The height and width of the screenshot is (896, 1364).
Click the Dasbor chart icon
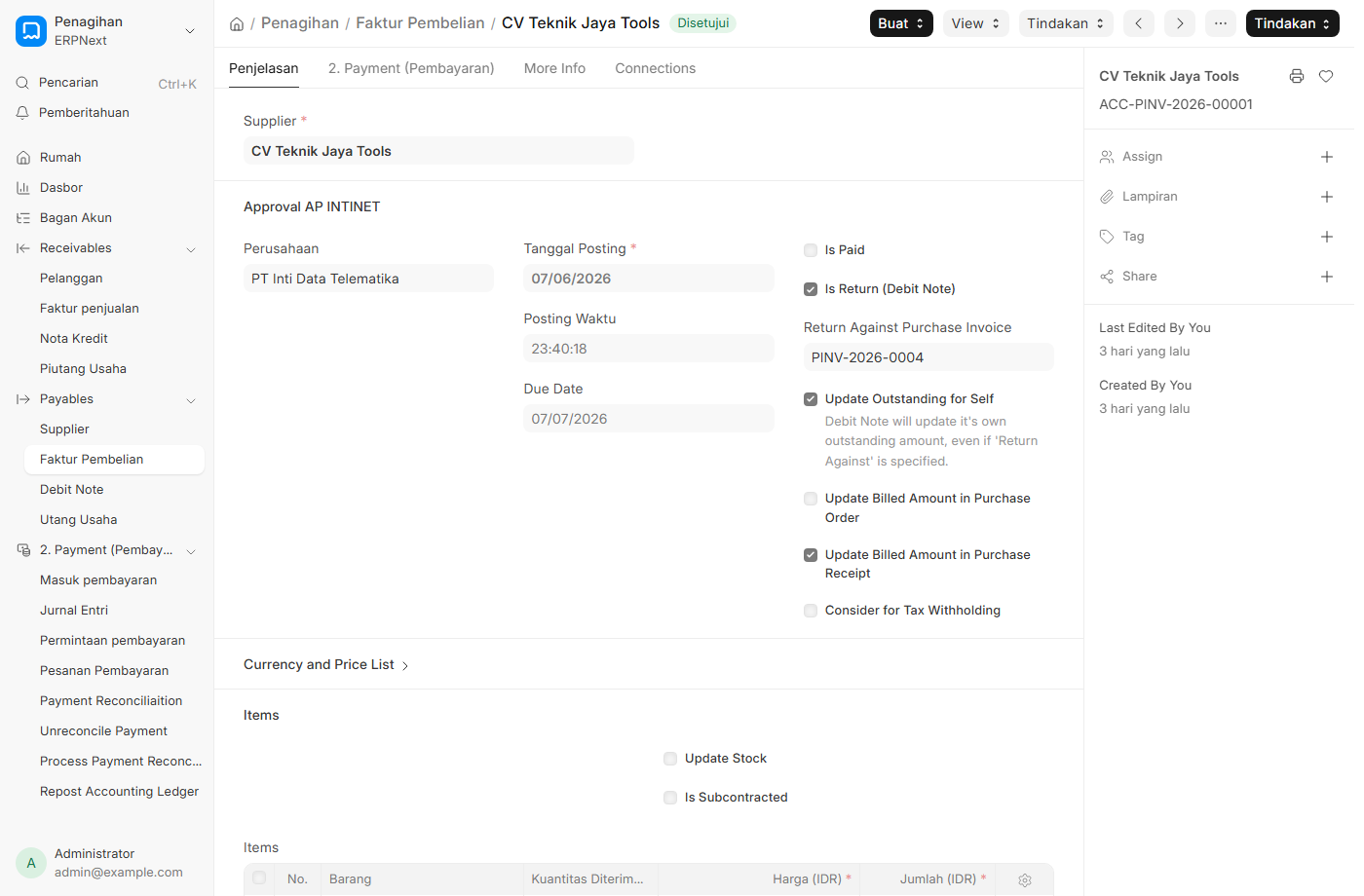23,188
